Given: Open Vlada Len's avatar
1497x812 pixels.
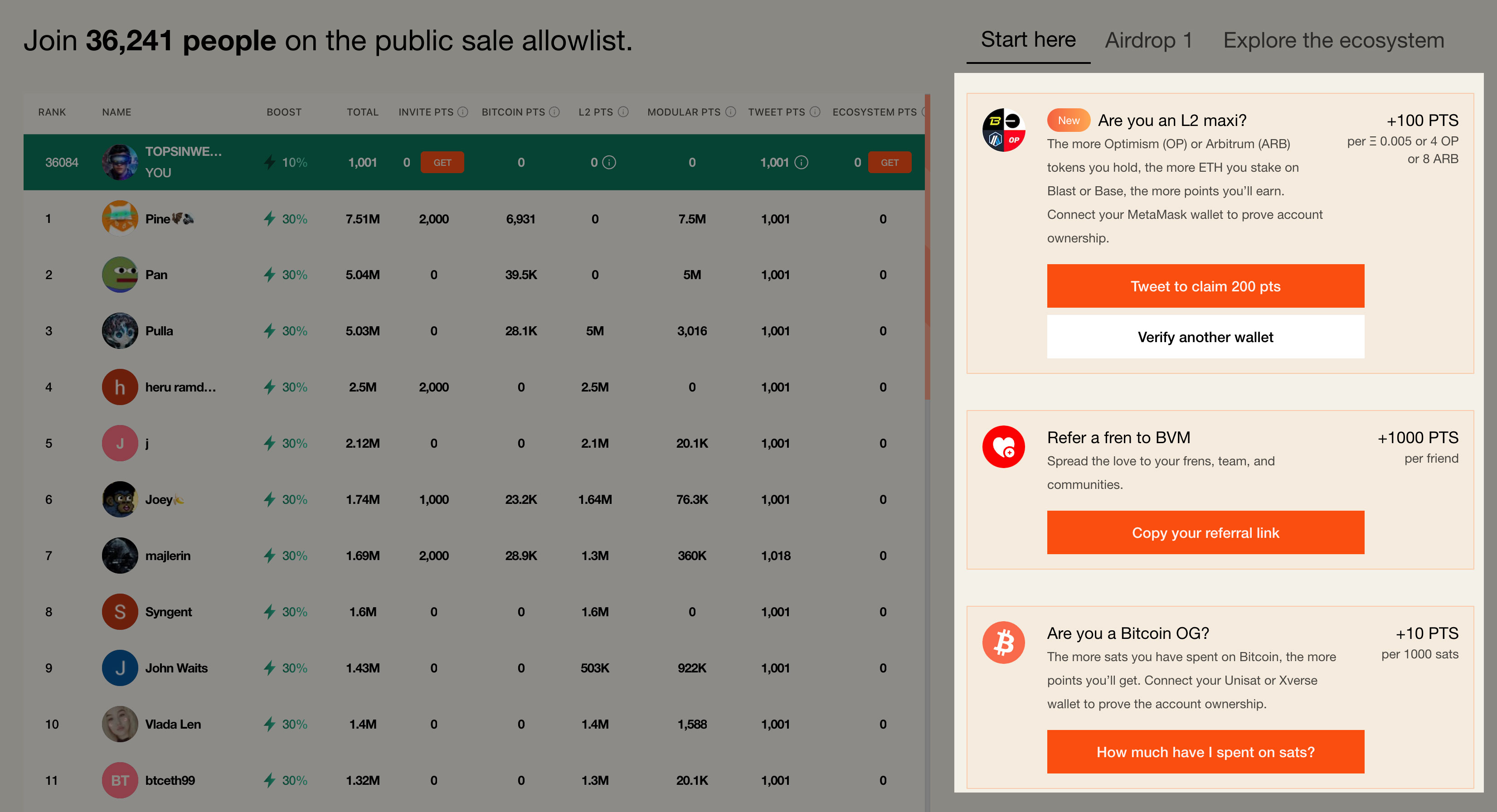Looking at the screenshot, I should tap(120, 724).
